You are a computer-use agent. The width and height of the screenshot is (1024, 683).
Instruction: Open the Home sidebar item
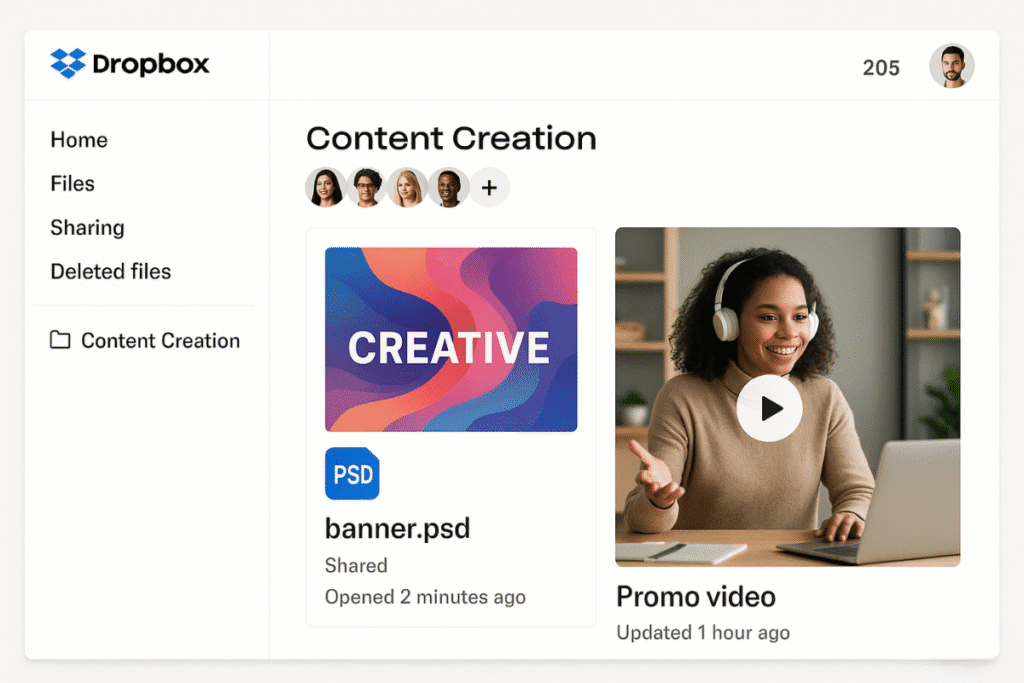[79, 140]
